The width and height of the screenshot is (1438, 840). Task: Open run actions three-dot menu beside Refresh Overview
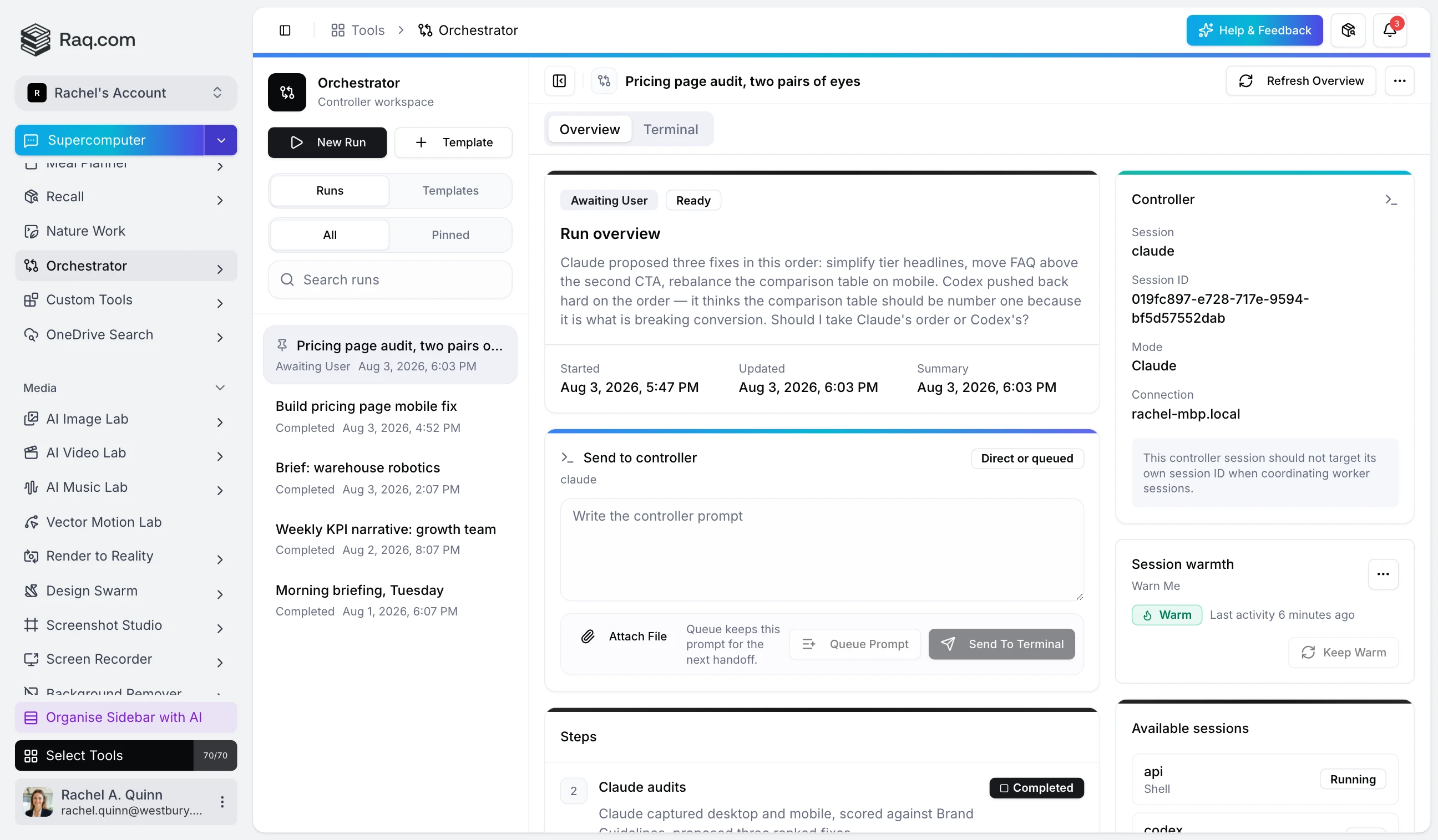click(x=1399, y=81)
